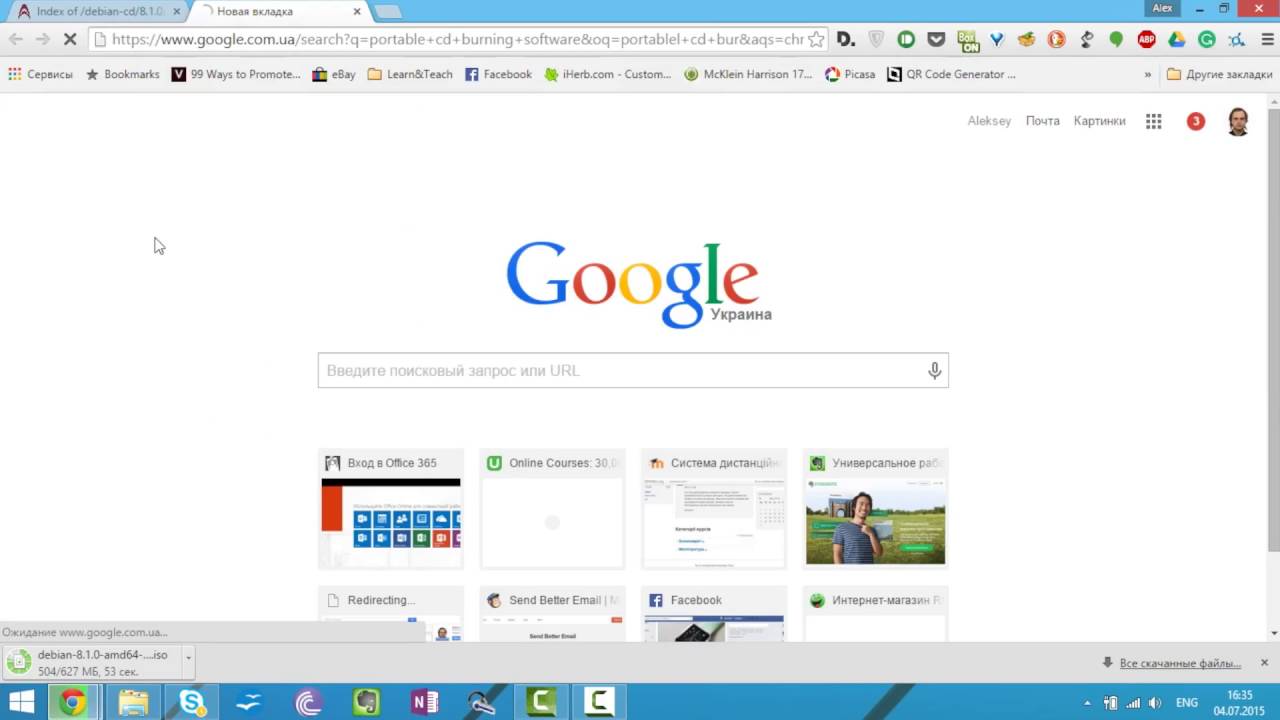
Task: Open the Сервисы apps bookmark
Action: [40, 74]
